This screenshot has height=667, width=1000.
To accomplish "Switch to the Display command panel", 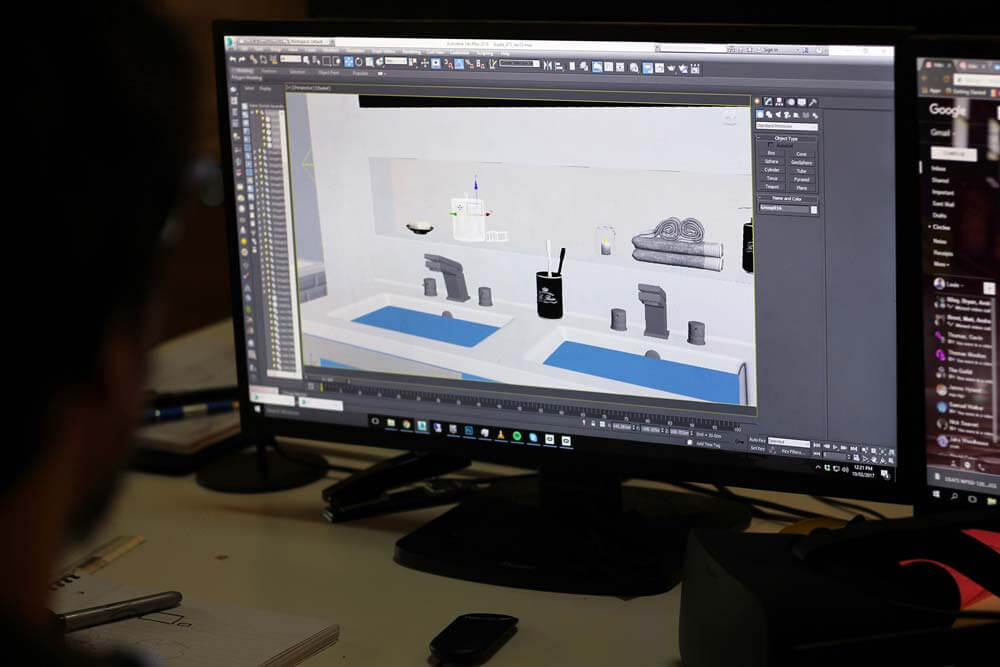I will click(802, 102).
